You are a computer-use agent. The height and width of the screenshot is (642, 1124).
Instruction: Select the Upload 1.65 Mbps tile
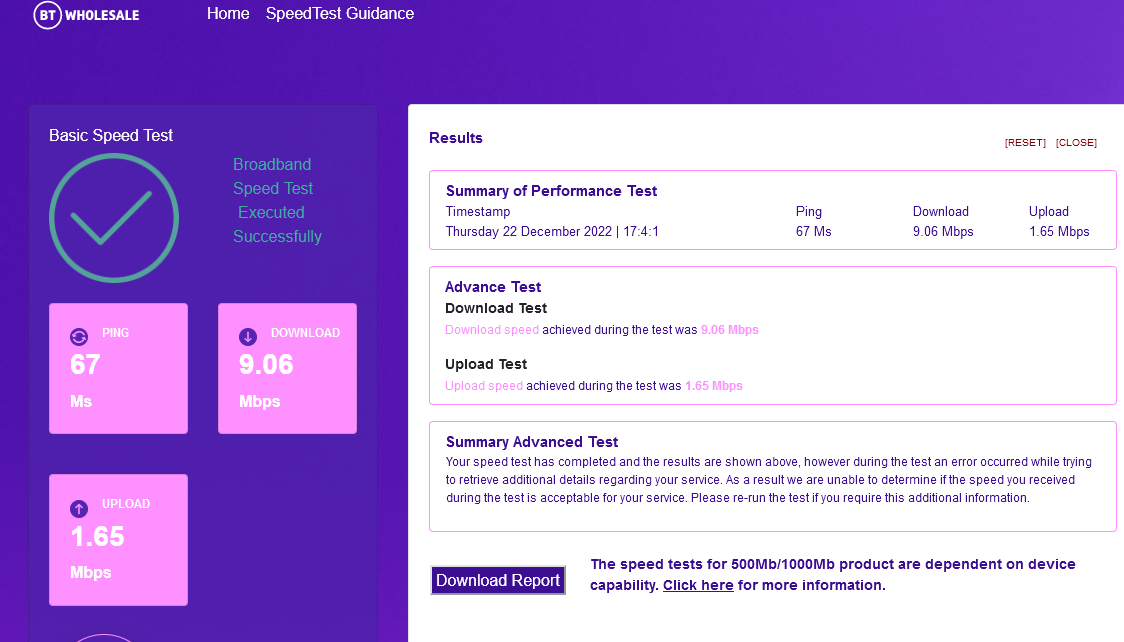pyautogui.click(x=118, y=540)
